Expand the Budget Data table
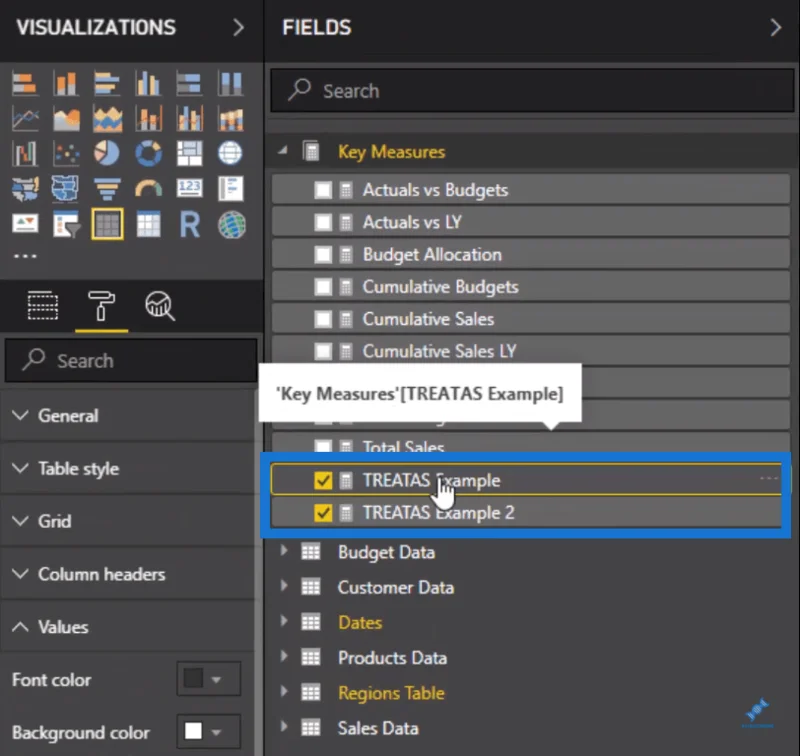 (284, 551)
